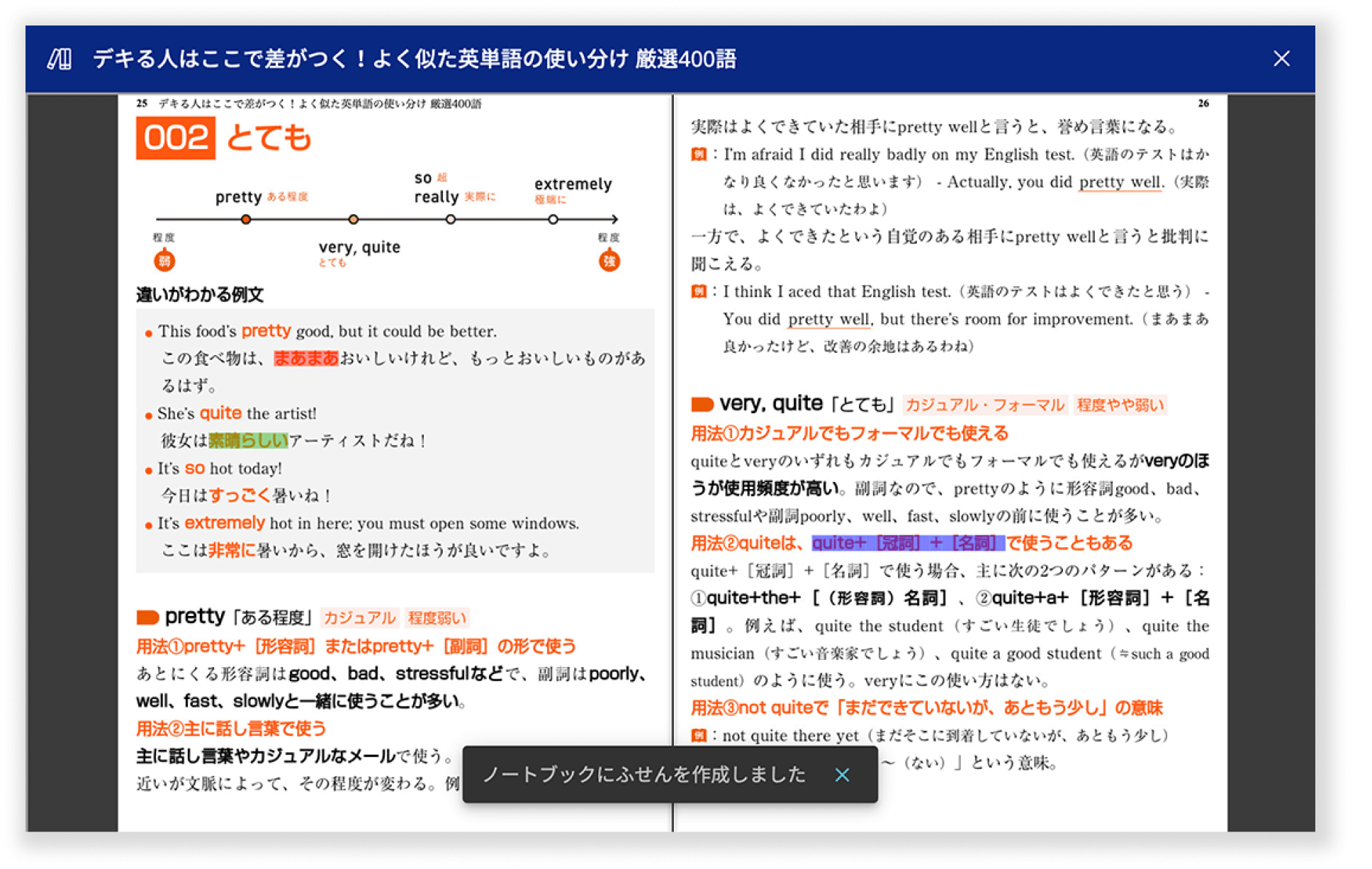Select the pretty marker point on the scale

click(247, 220)
